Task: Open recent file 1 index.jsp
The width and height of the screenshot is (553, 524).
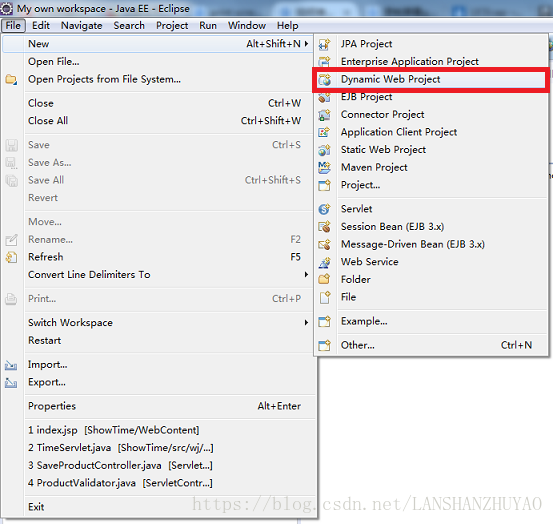Action: [x=158, y=430]
